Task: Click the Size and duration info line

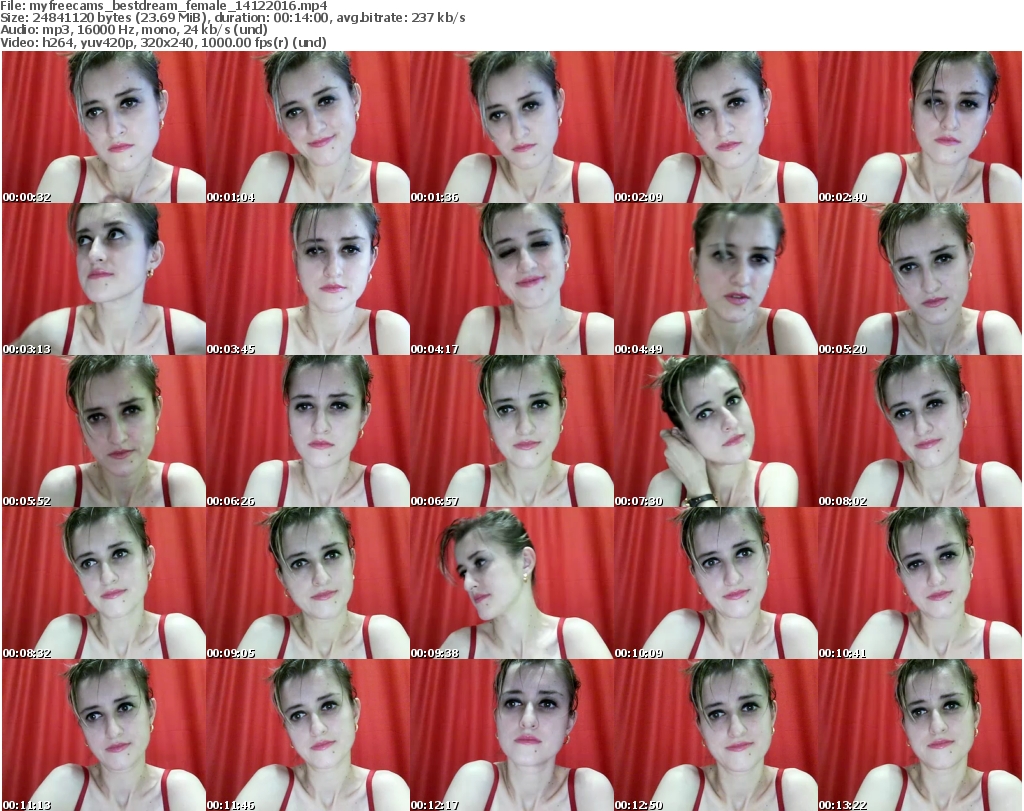Action: tap(232, 18)
